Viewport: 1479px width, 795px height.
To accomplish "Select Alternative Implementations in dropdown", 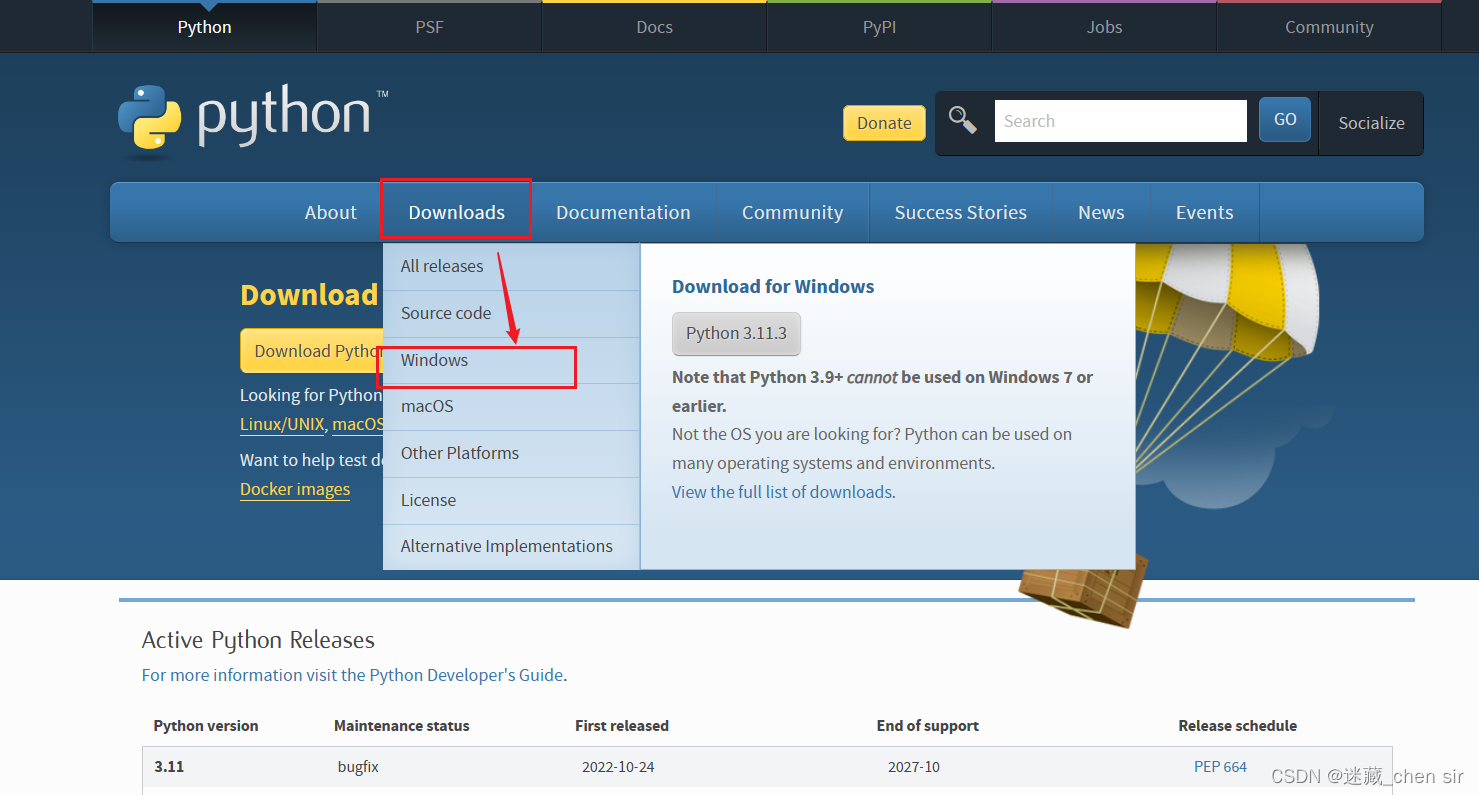I will pos(511,547).
